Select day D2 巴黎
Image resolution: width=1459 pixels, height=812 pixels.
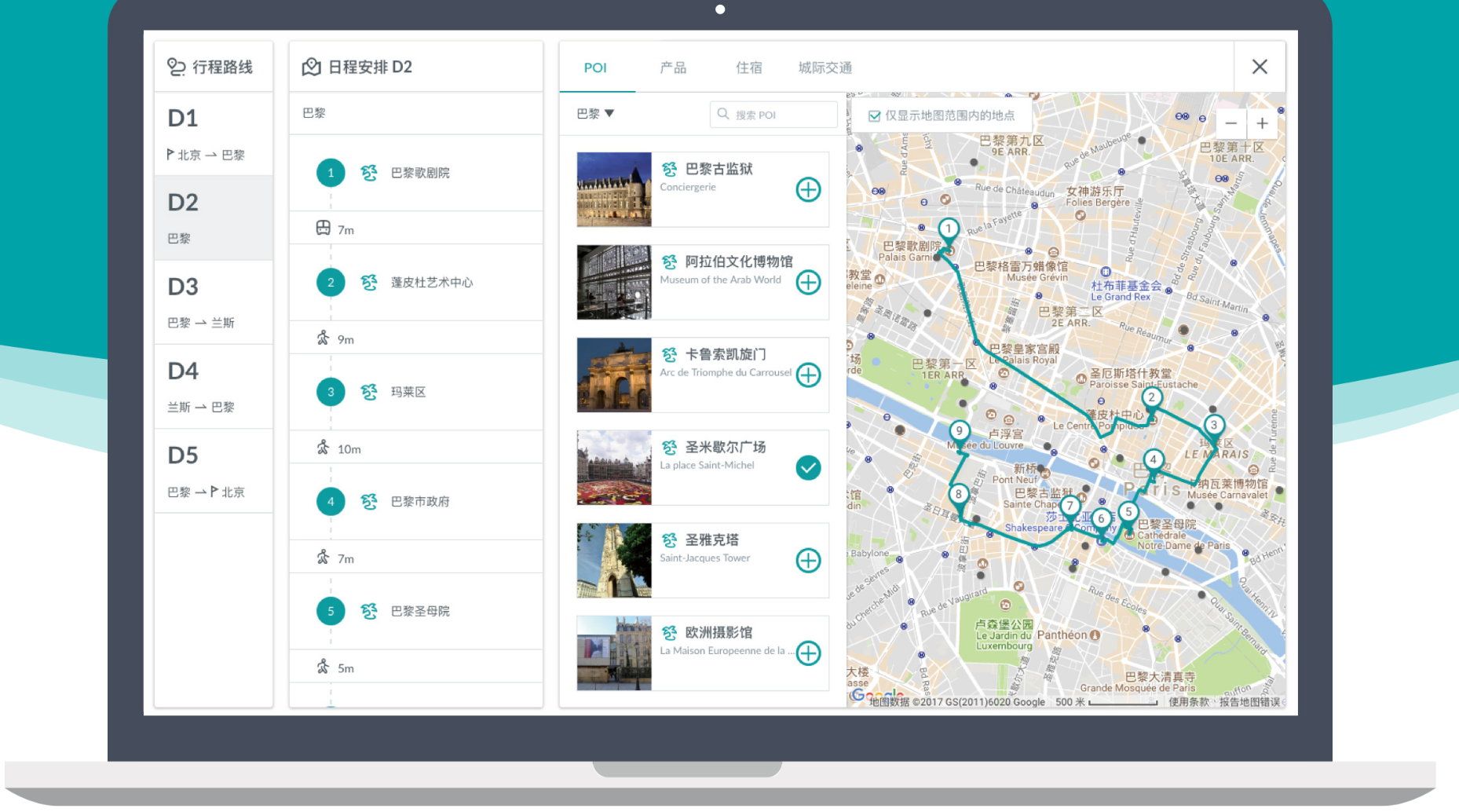tap(214, 218)
